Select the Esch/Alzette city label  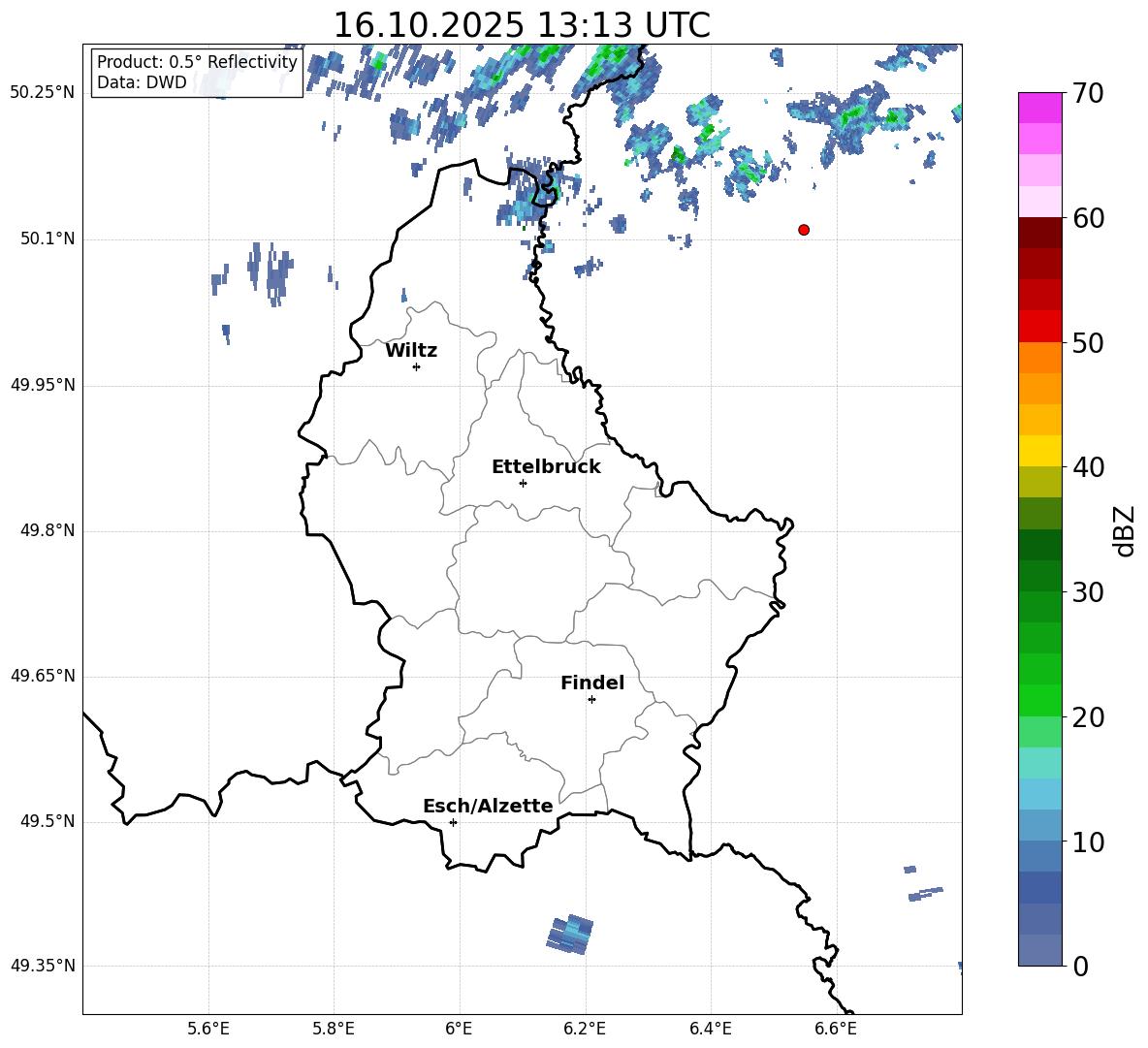coord(488,806)
